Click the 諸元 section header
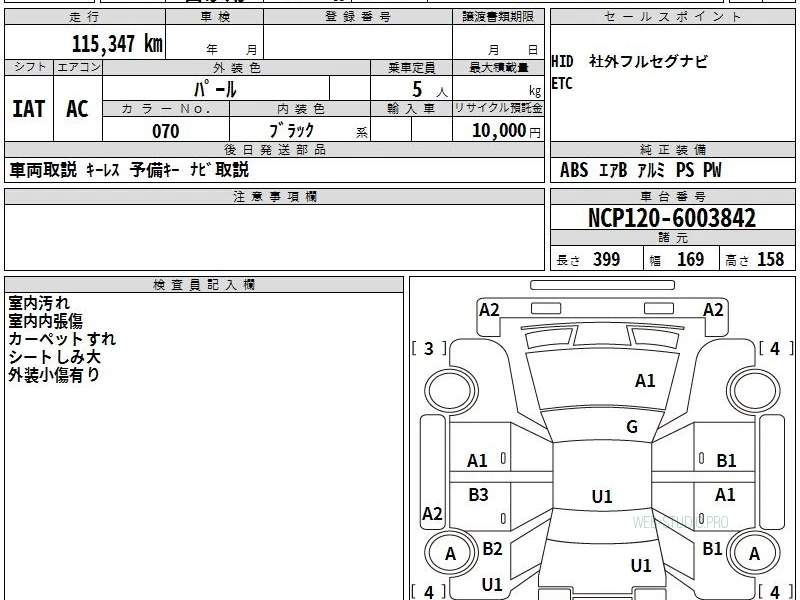800x600 pixels. pos(672,238)
